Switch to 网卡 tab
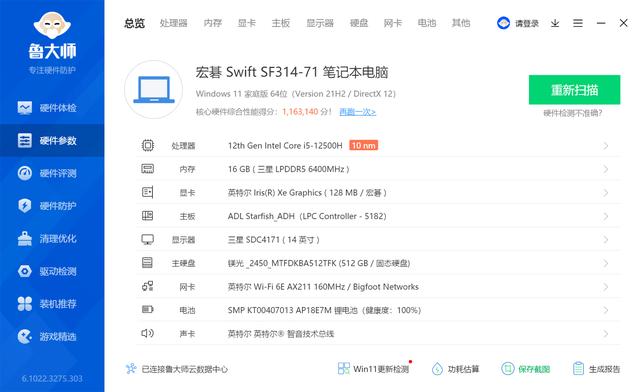This screenshot has height=392, width=640. click(393, 23)
